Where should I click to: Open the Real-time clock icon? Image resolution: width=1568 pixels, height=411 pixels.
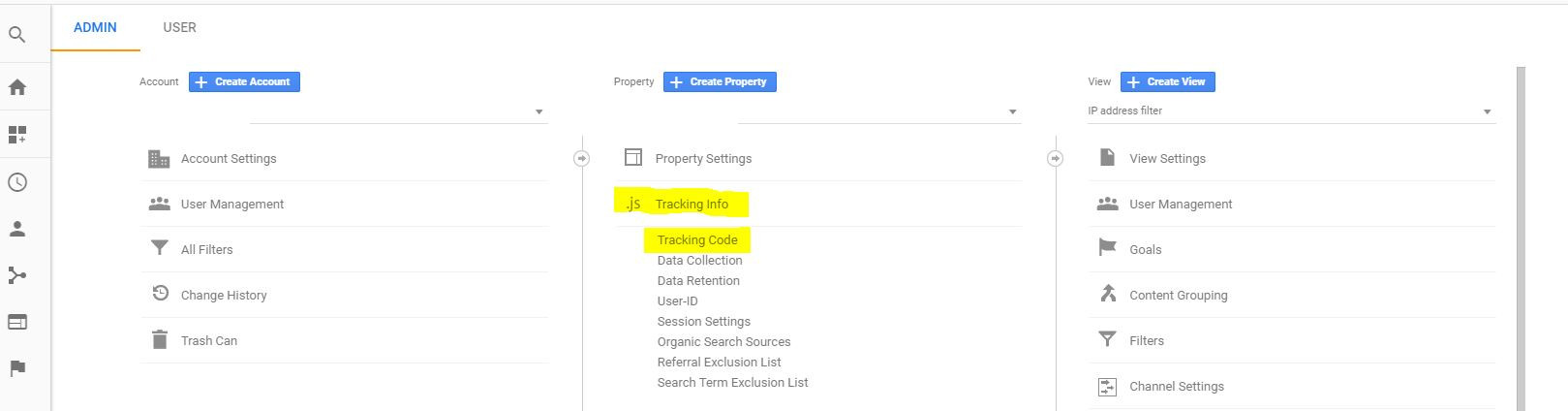click(16, 182)
